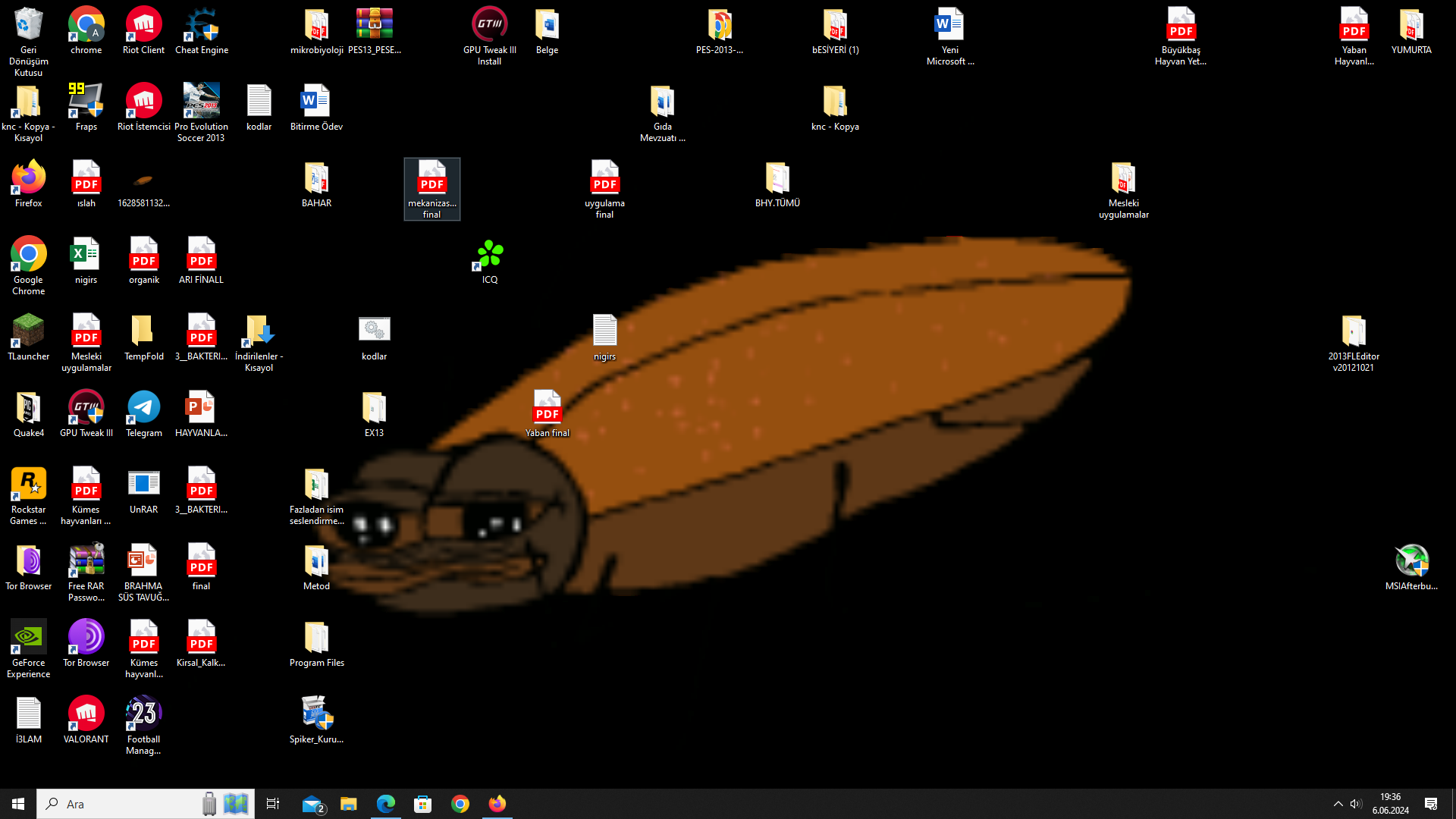1456x819 pixels.
Task: Select the knc - Kopya folder
Action: [835, 107]
